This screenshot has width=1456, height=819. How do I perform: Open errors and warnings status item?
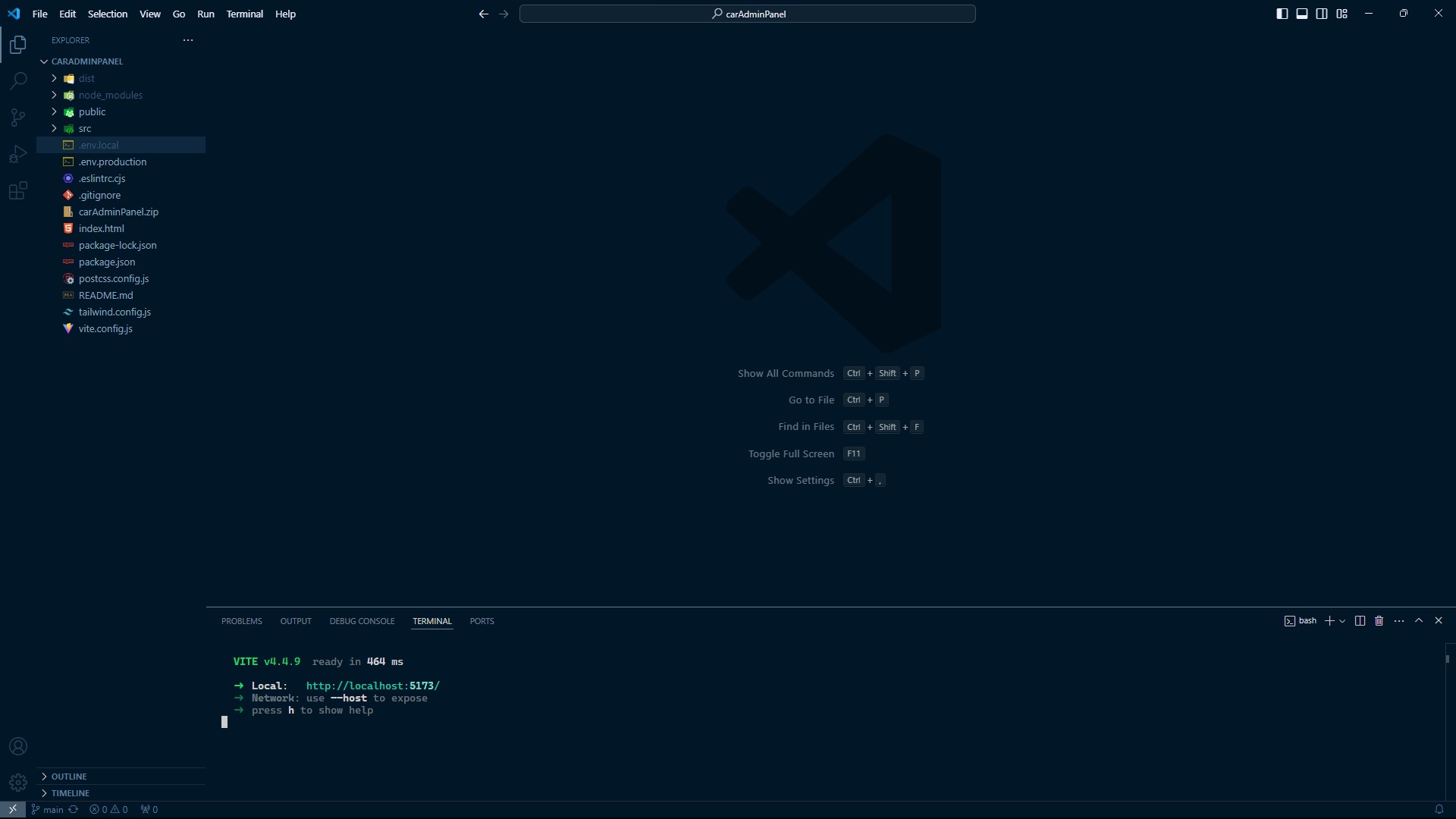[x=108, y=809]
